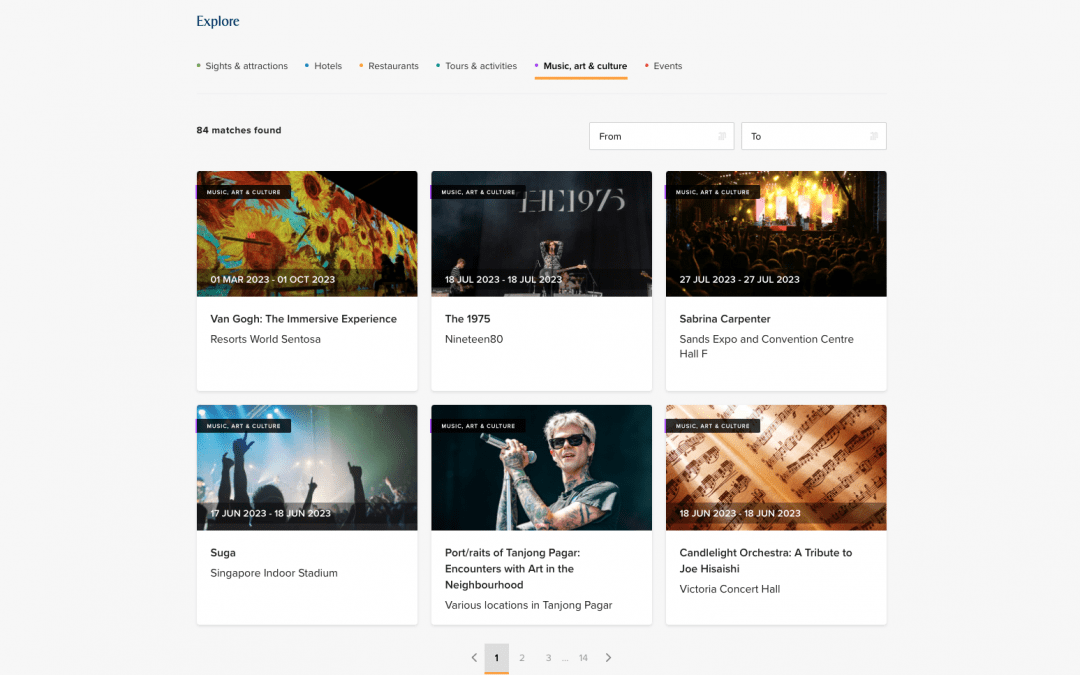Jump to page 14 of results

pyautogui.click(x=583, y=658)
